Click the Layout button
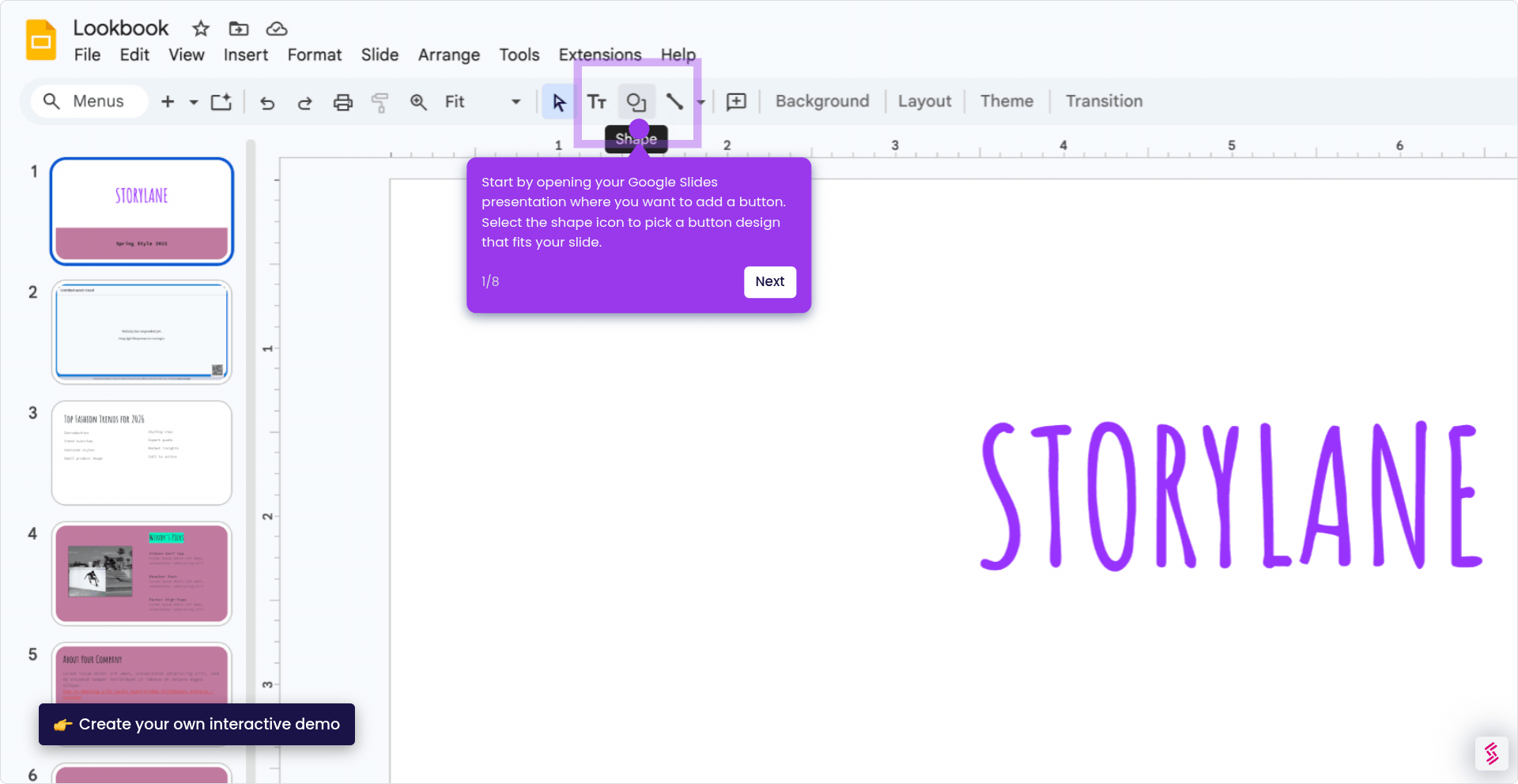Screen dimensions: 1518x784 (x=924, y=101)
